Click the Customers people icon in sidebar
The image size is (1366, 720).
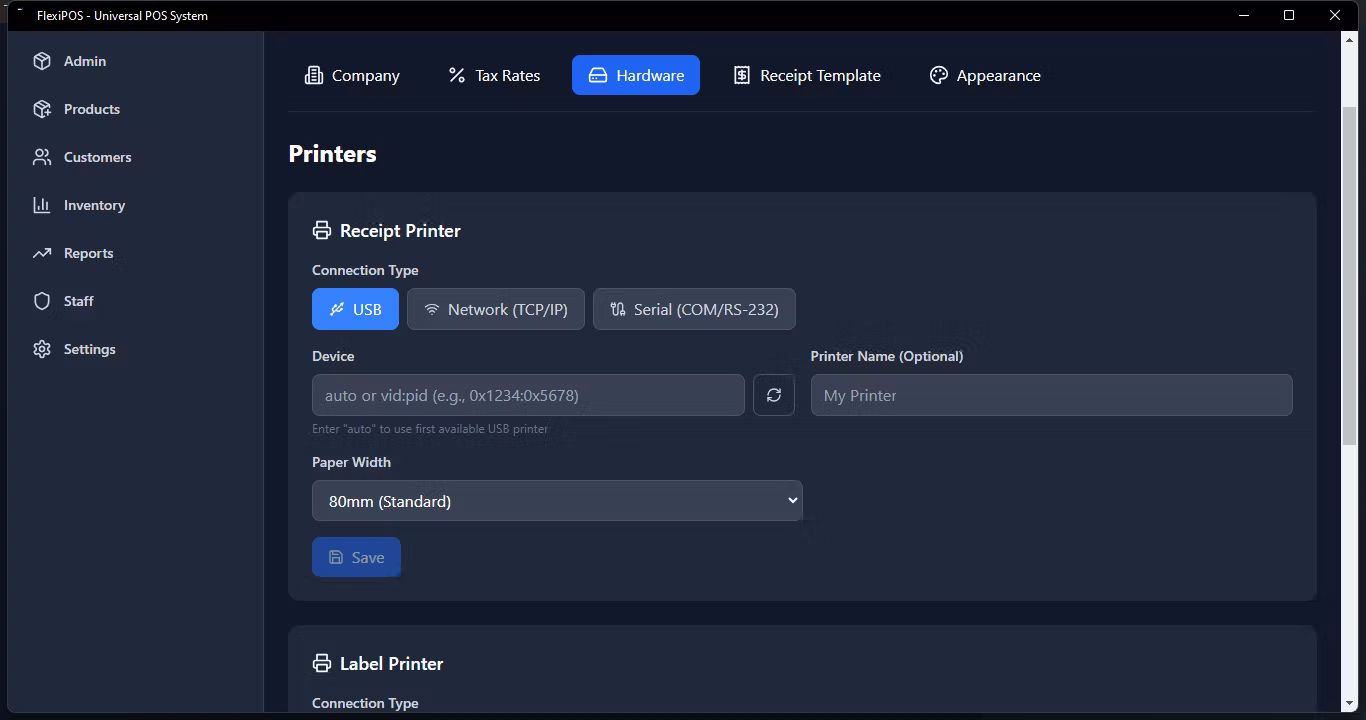42,157
